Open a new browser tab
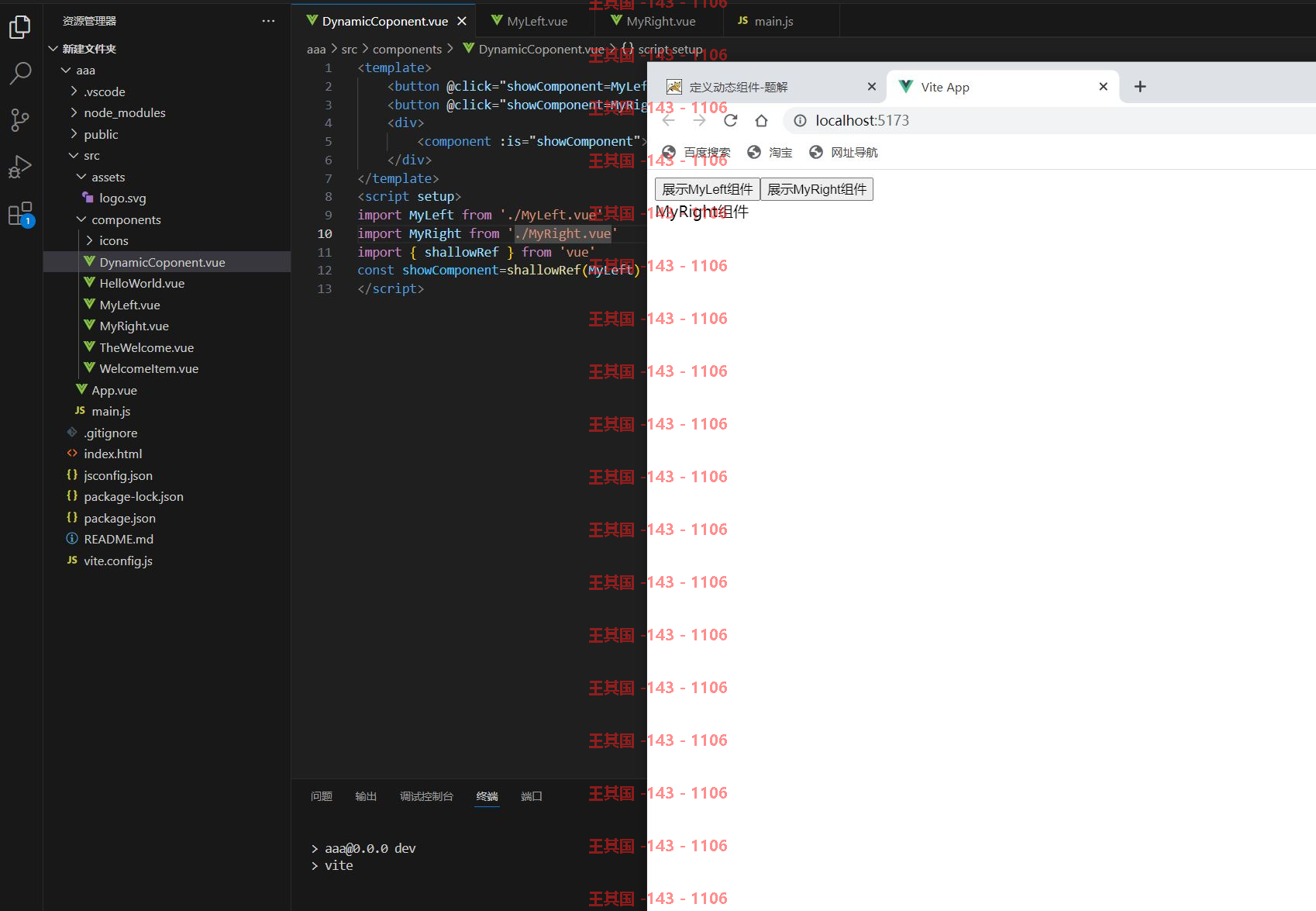The width and height of the screenshot is (1316, 911). coord(1140,86)
